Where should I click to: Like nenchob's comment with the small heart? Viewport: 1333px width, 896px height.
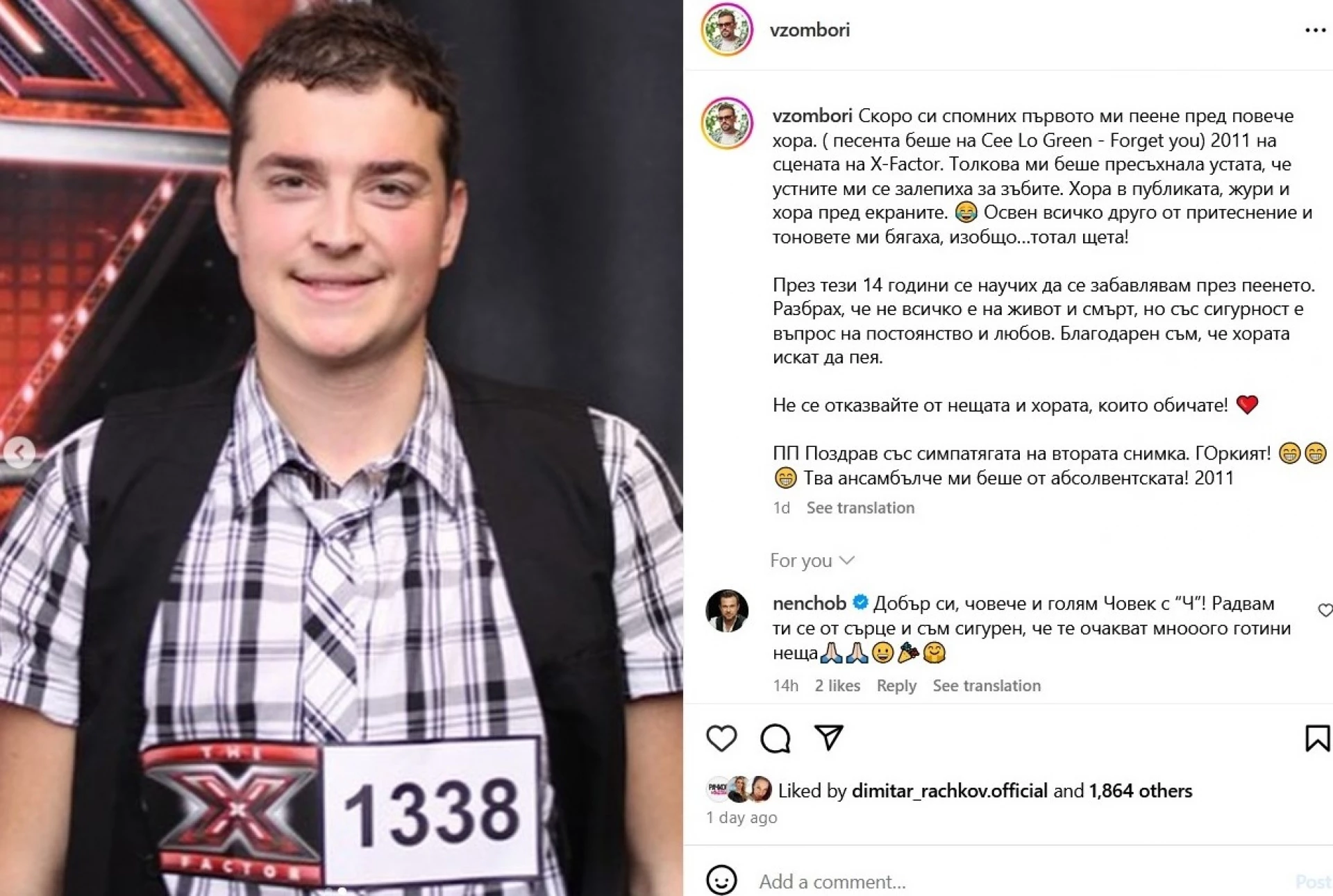1325,610
